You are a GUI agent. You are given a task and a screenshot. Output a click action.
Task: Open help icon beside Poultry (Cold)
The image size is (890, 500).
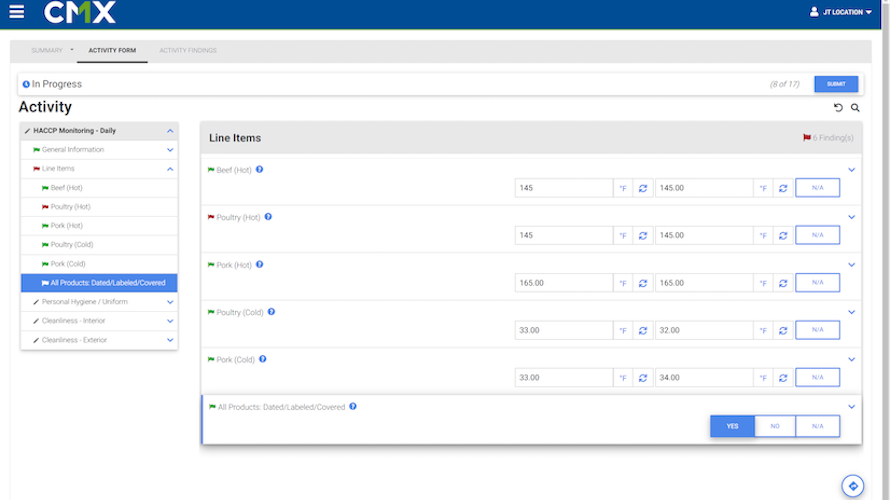click(271, 312)
